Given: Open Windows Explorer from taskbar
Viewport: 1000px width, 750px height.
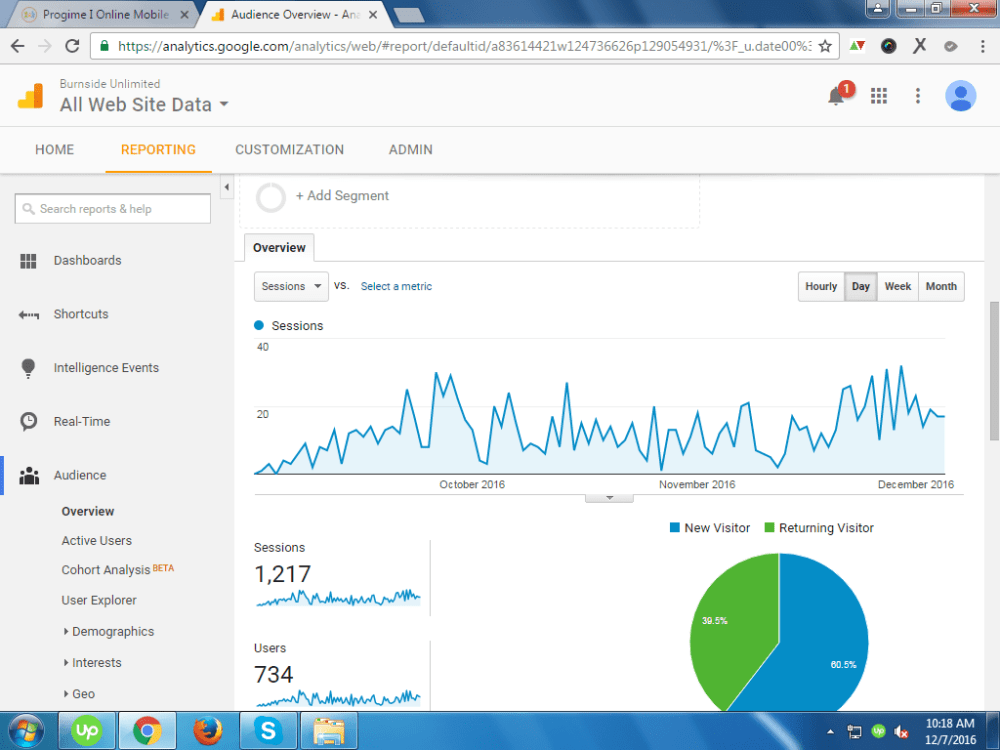Looking at the screenshot, I should tap(329, 731).
